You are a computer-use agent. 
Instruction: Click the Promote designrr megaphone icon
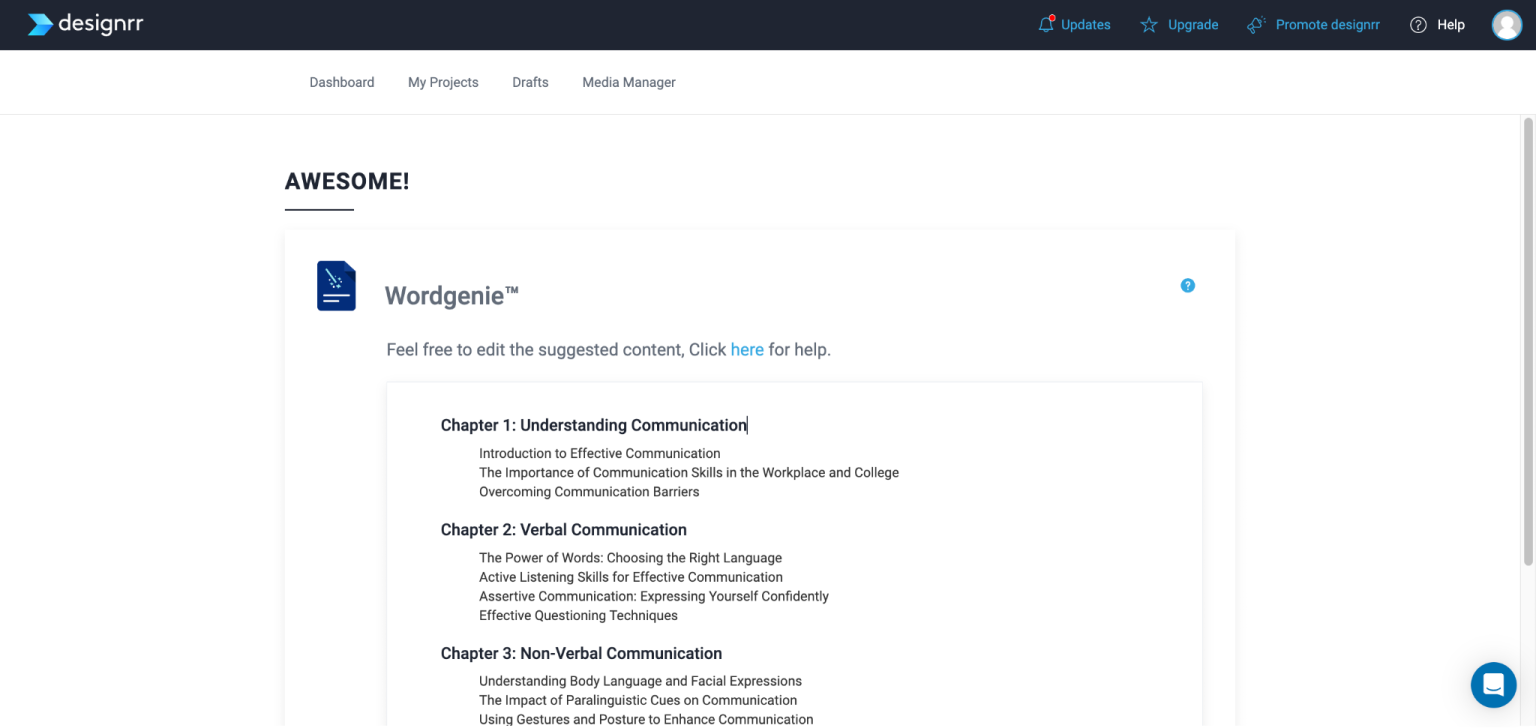coord(1257,25)
